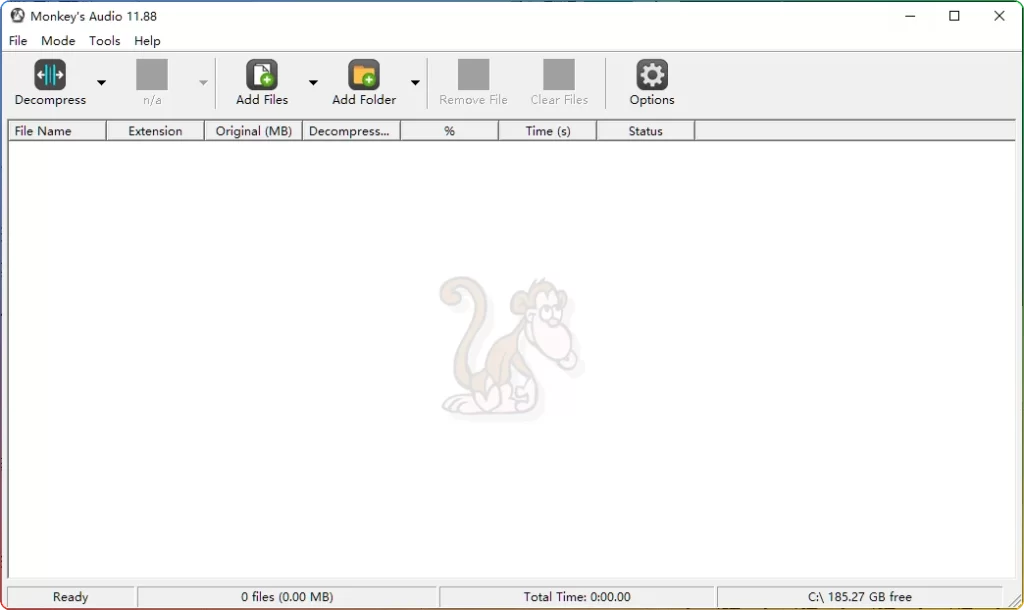The height and width of the screenshot is (610, 1024).
Task: Open the Tools menu
Action: coord(104,41)
